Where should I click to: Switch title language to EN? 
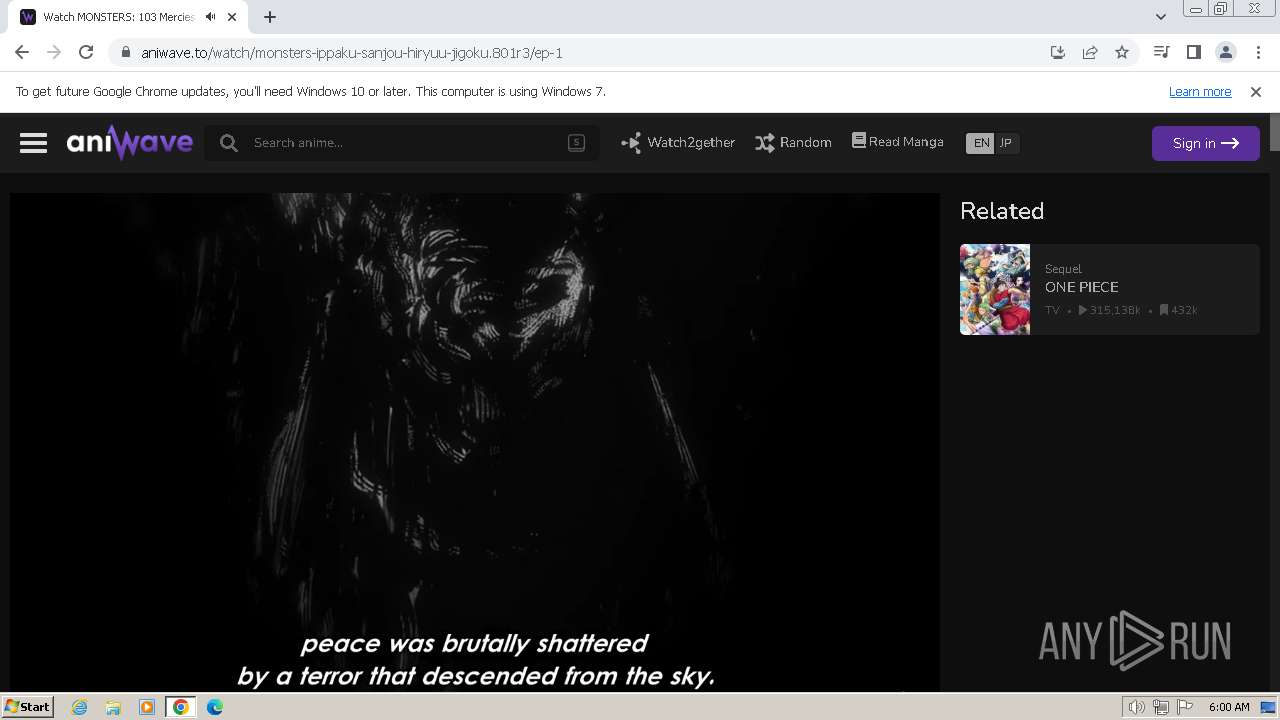981,143
